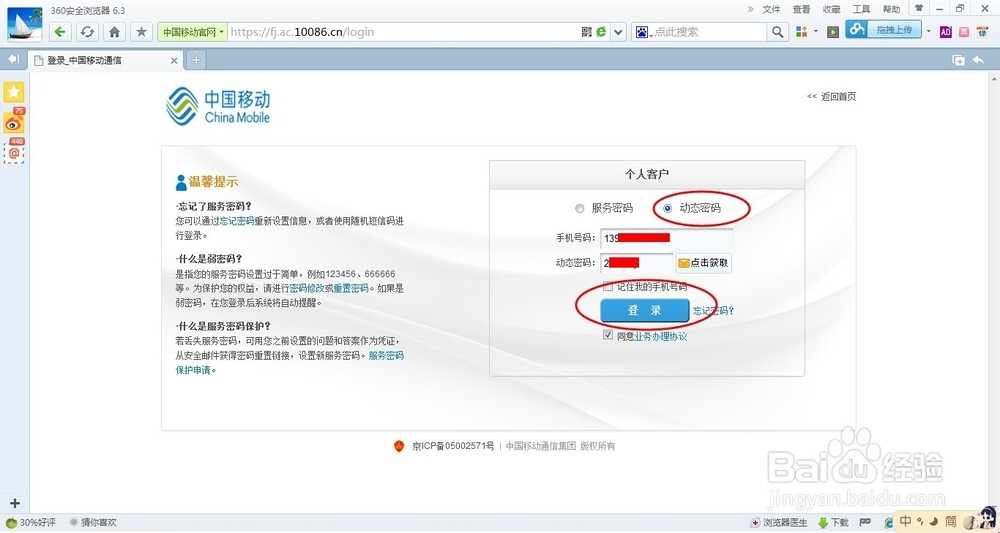This screenshot has width=1000, height=533.
Task: Click the 手机号码 input field
Action: click(666, 238)
